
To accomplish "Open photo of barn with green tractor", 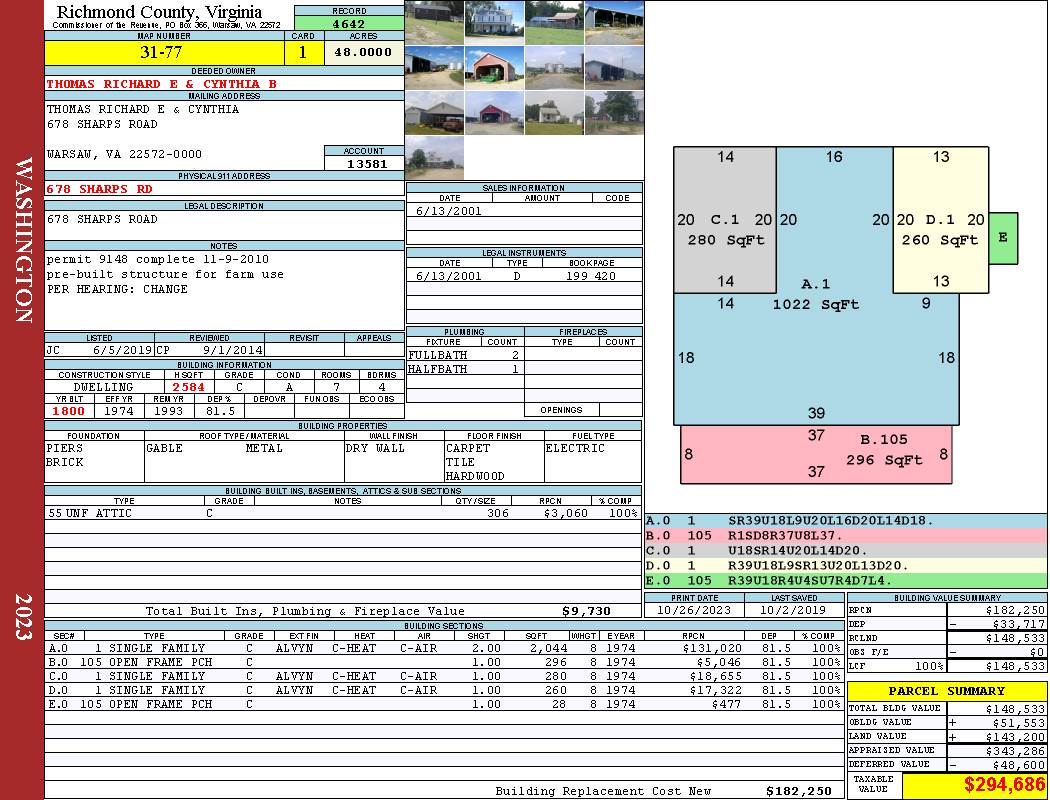I will click(494, 68).
